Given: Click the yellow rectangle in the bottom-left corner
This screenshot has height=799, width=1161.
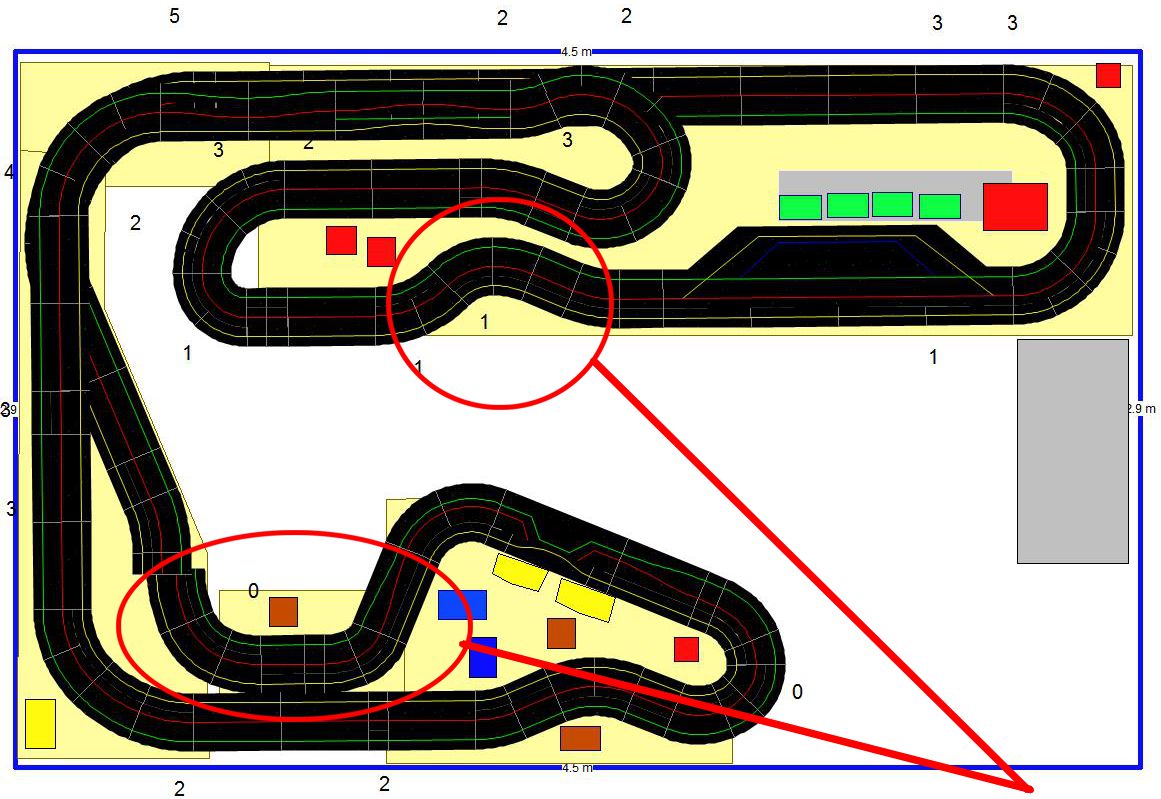Looking at the screenshot, I should 40,724.
